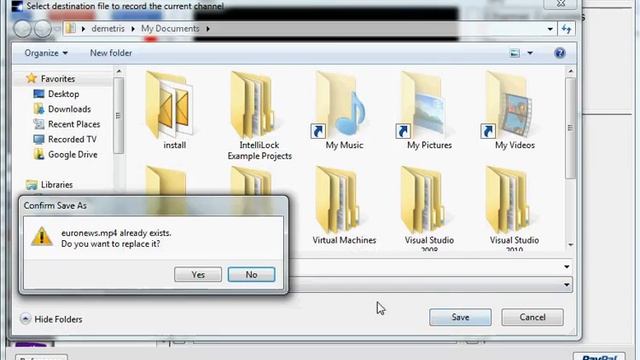Expand arrow after demetris breadcrumb

[x=133, y=29]
